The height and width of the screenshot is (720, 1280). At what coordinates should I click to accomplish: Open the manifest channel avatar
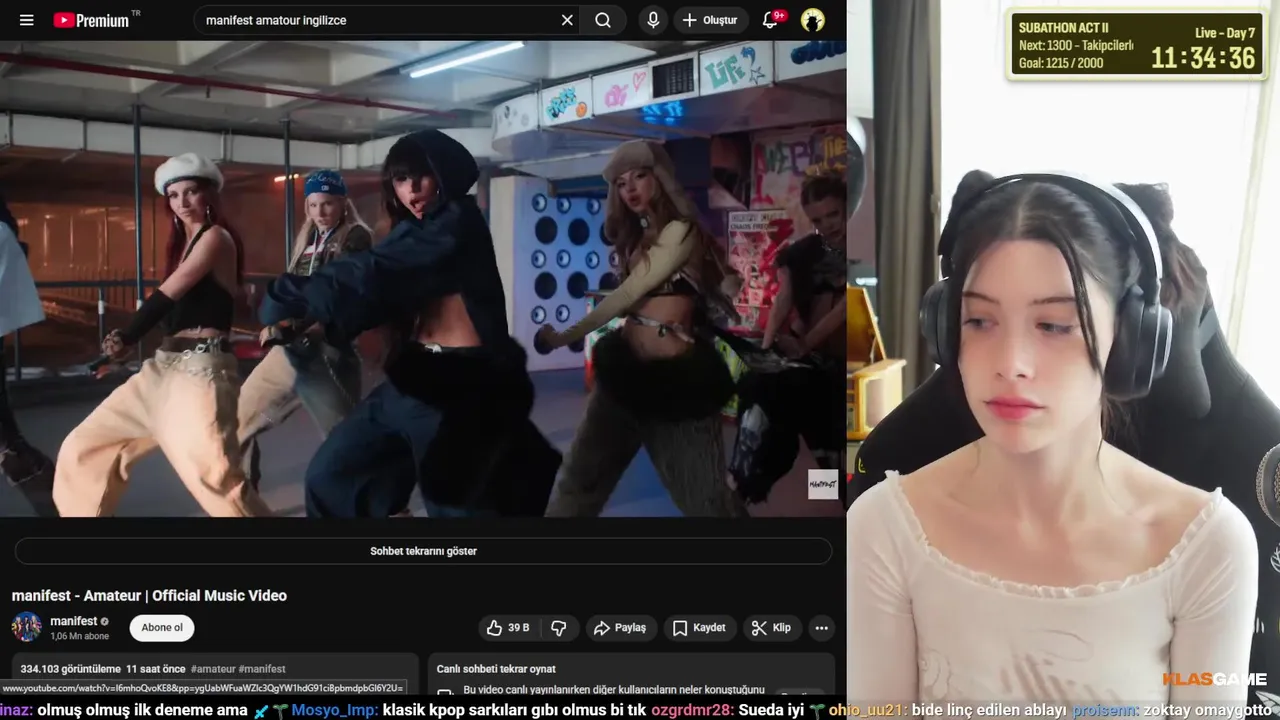point(26,627)
